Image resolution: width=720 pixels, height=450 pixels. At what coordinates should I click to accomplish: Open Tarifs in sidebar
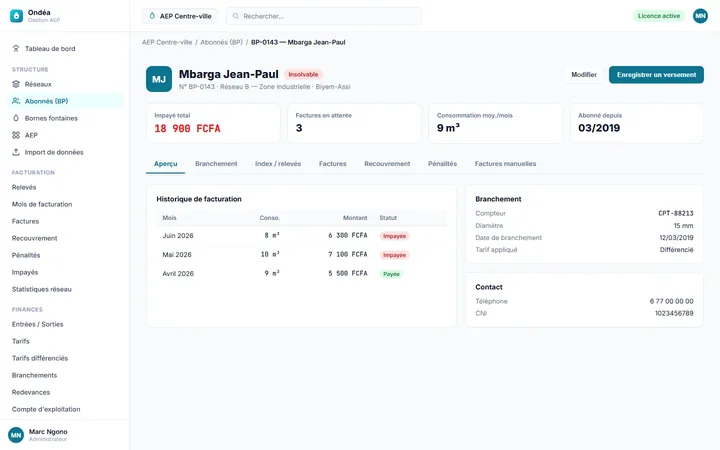coord(21,341)
